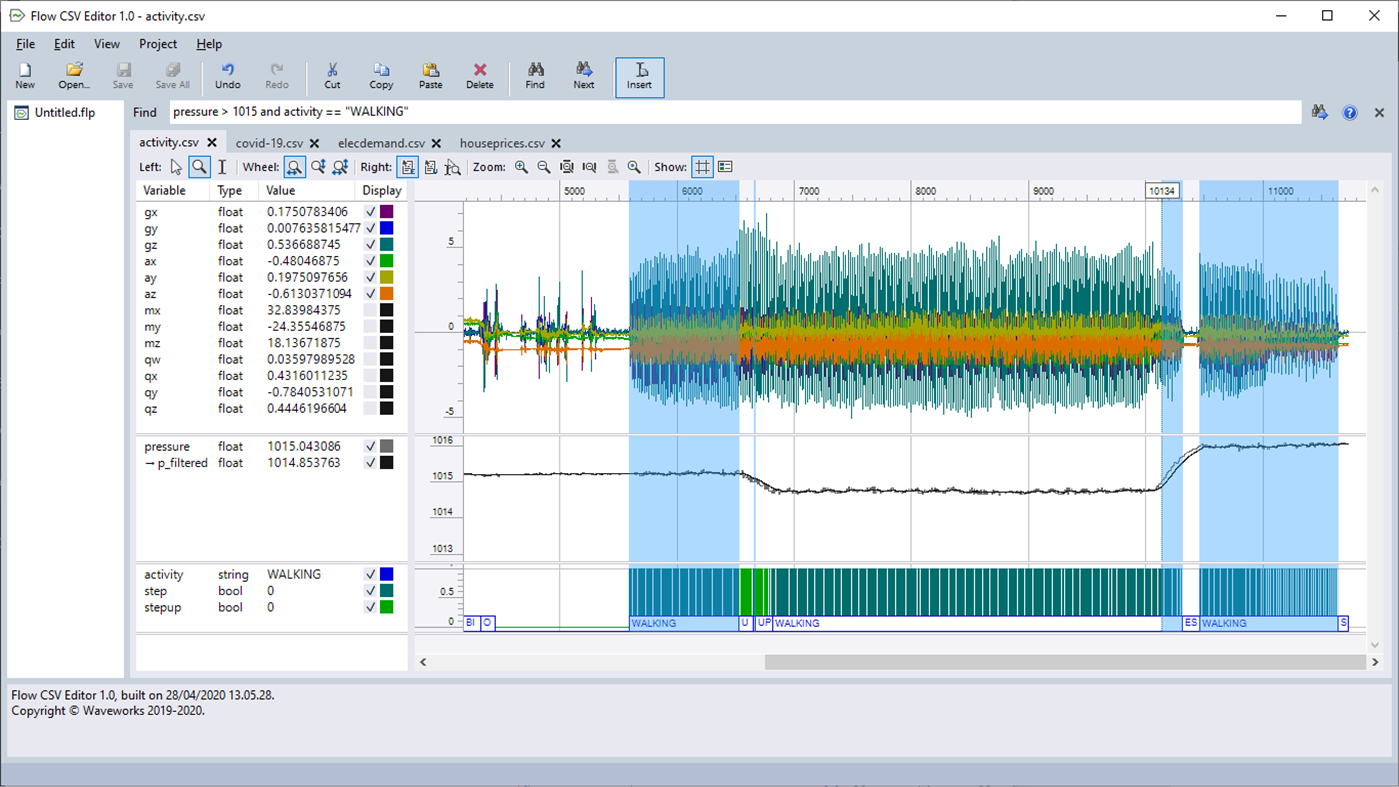
Task: Switch to the covid-19.csv tab
Action: 270,143
